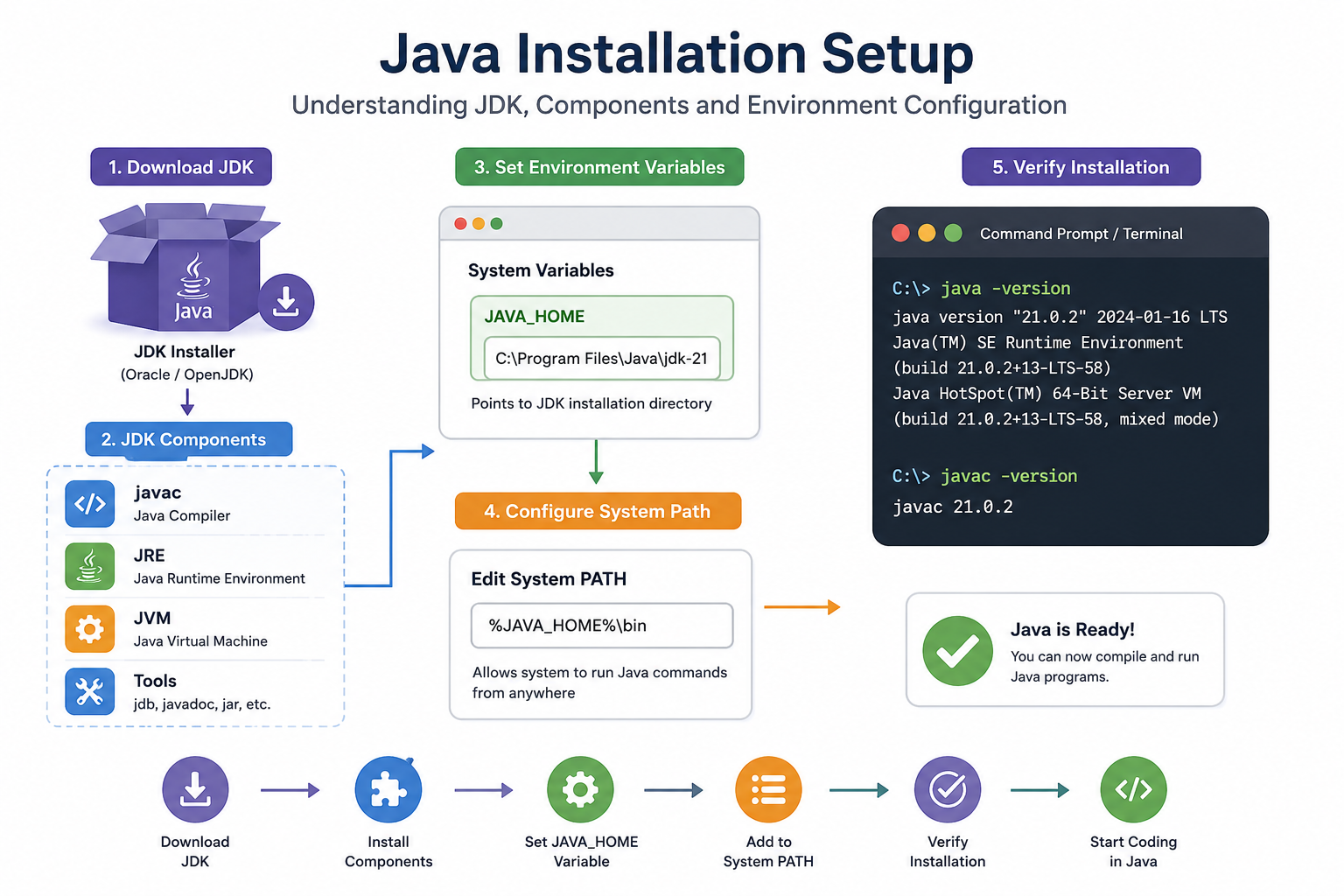The image size is (1344, 896).
Task: Click the Add to System PATH label
Action: [x=768, y=851]
